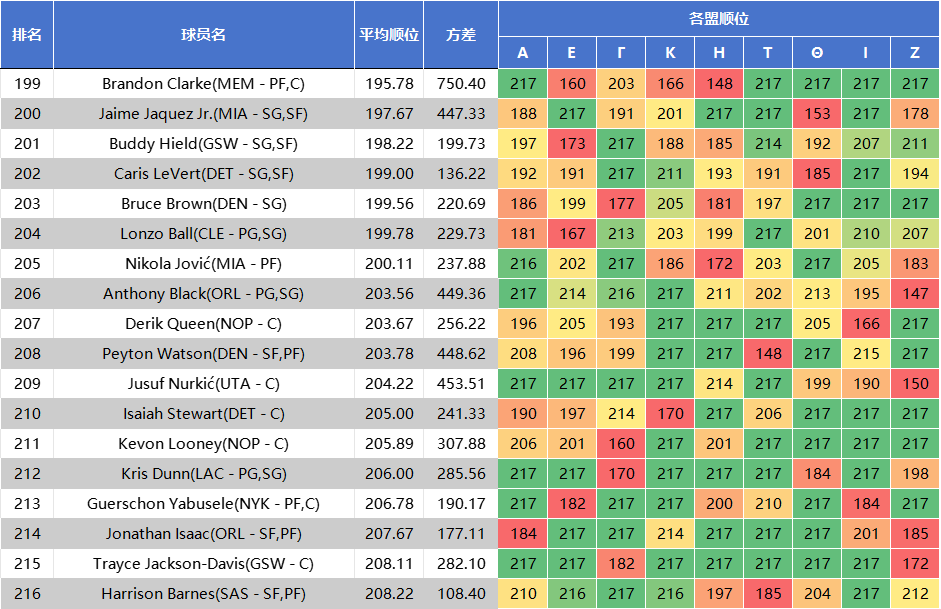Click the 平均顺位 column header

tap(389, 34)
